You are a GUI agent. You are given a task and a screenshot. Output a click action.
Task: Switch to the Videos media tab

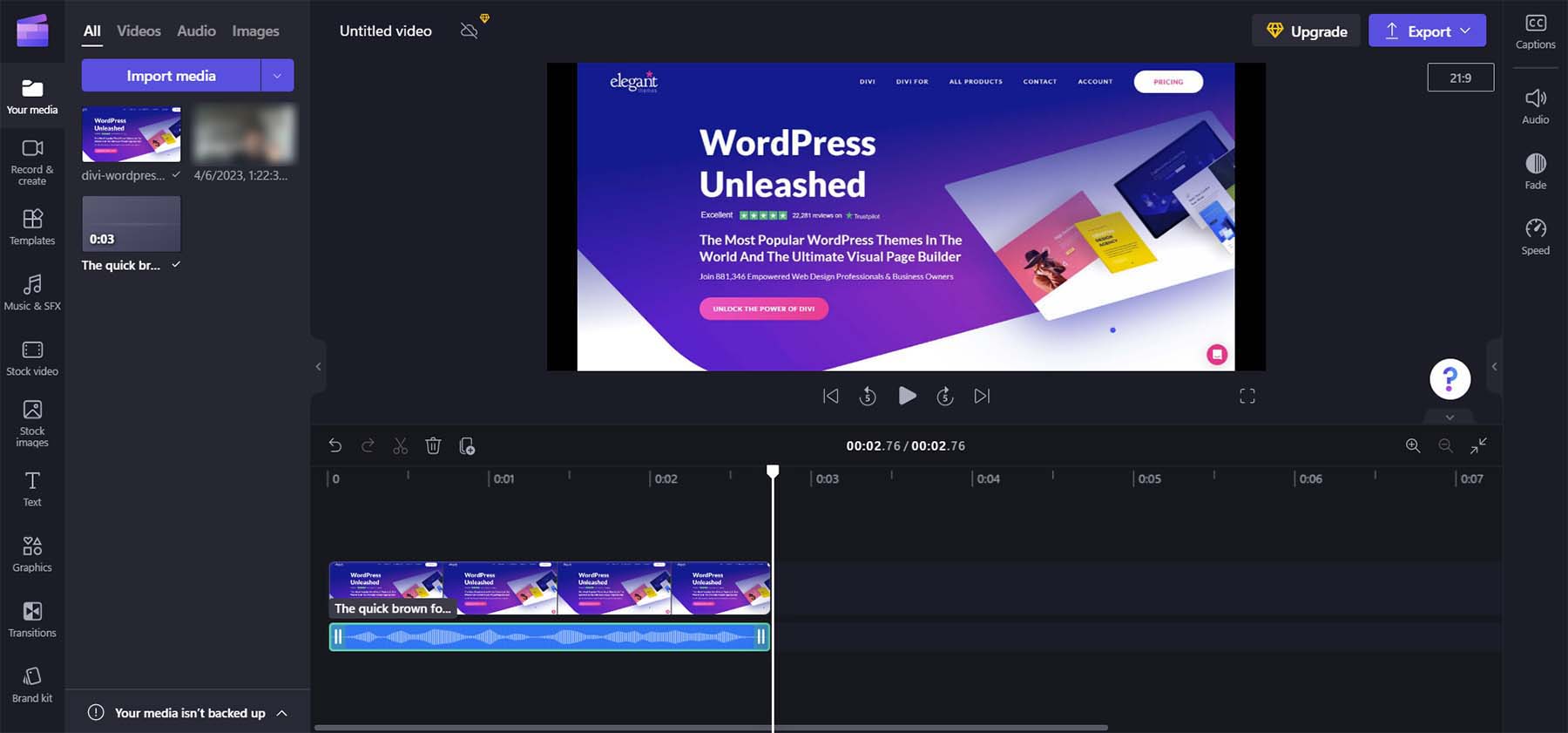pos(139,31)
